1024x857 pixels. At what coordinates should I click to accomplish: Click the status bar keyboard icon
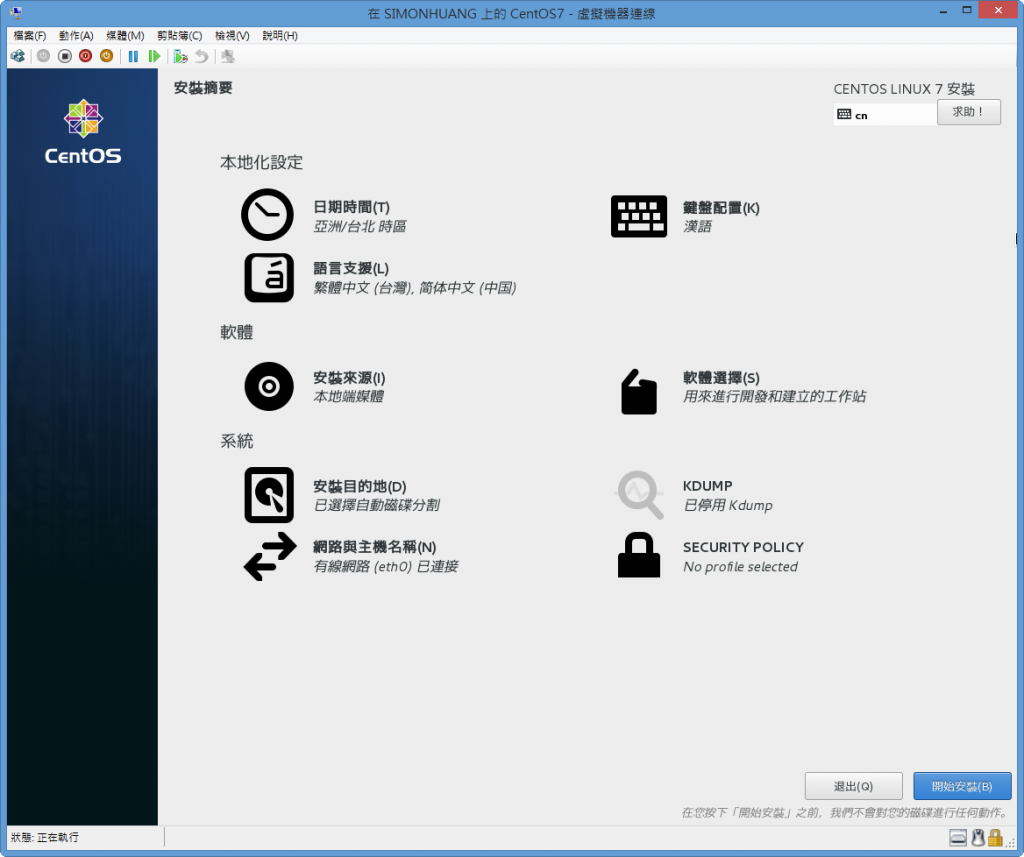pyautogui.click(x=957, y=837)
